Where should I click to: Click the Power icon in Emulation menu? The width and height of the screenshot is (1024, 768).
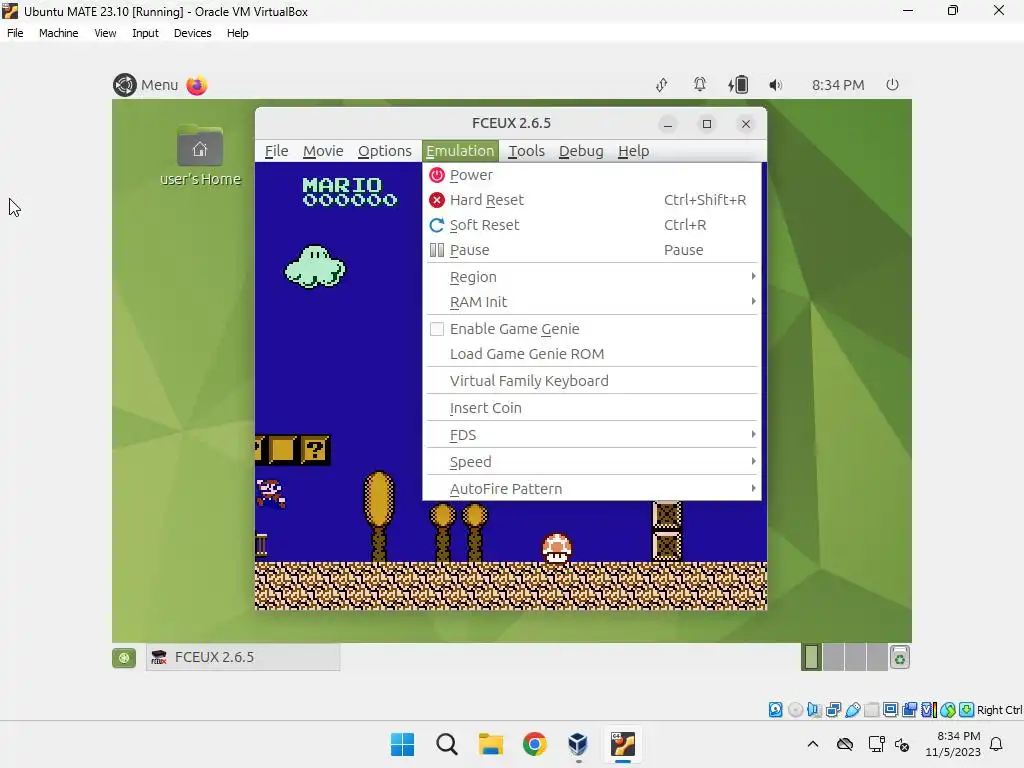[x=437, y=175]
